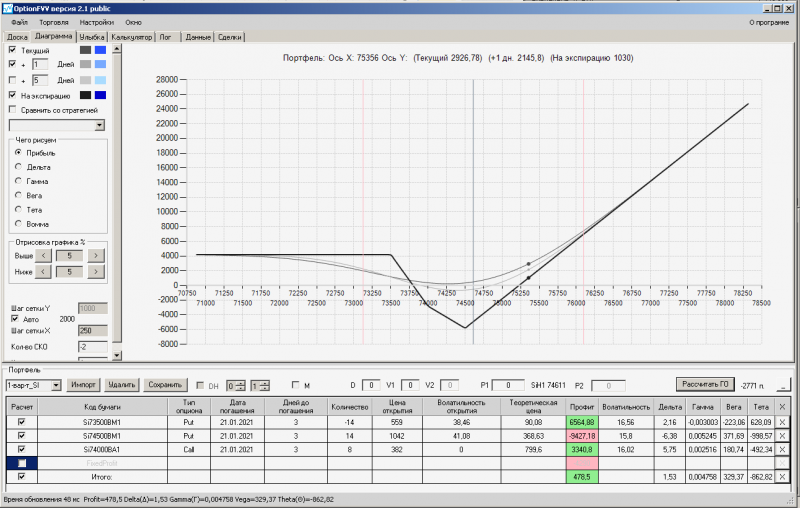800x508 pixels.
Task: Click the X column header icon
Action: click(x=782, y=407)
